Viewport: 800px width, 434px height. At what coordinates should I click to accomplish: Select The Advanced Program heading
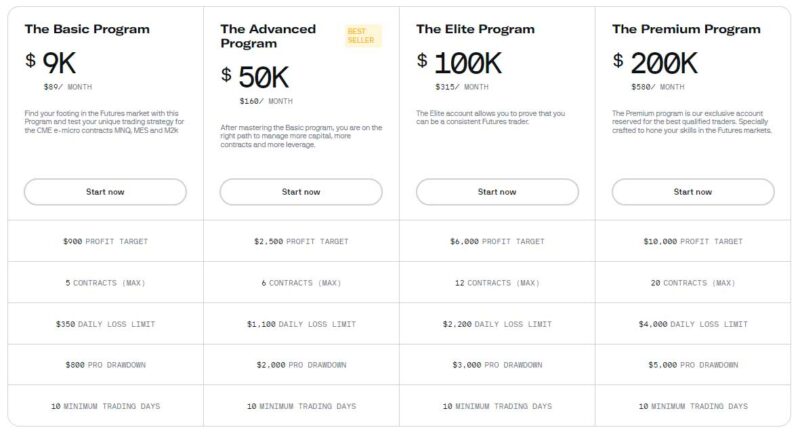[268, 36]
